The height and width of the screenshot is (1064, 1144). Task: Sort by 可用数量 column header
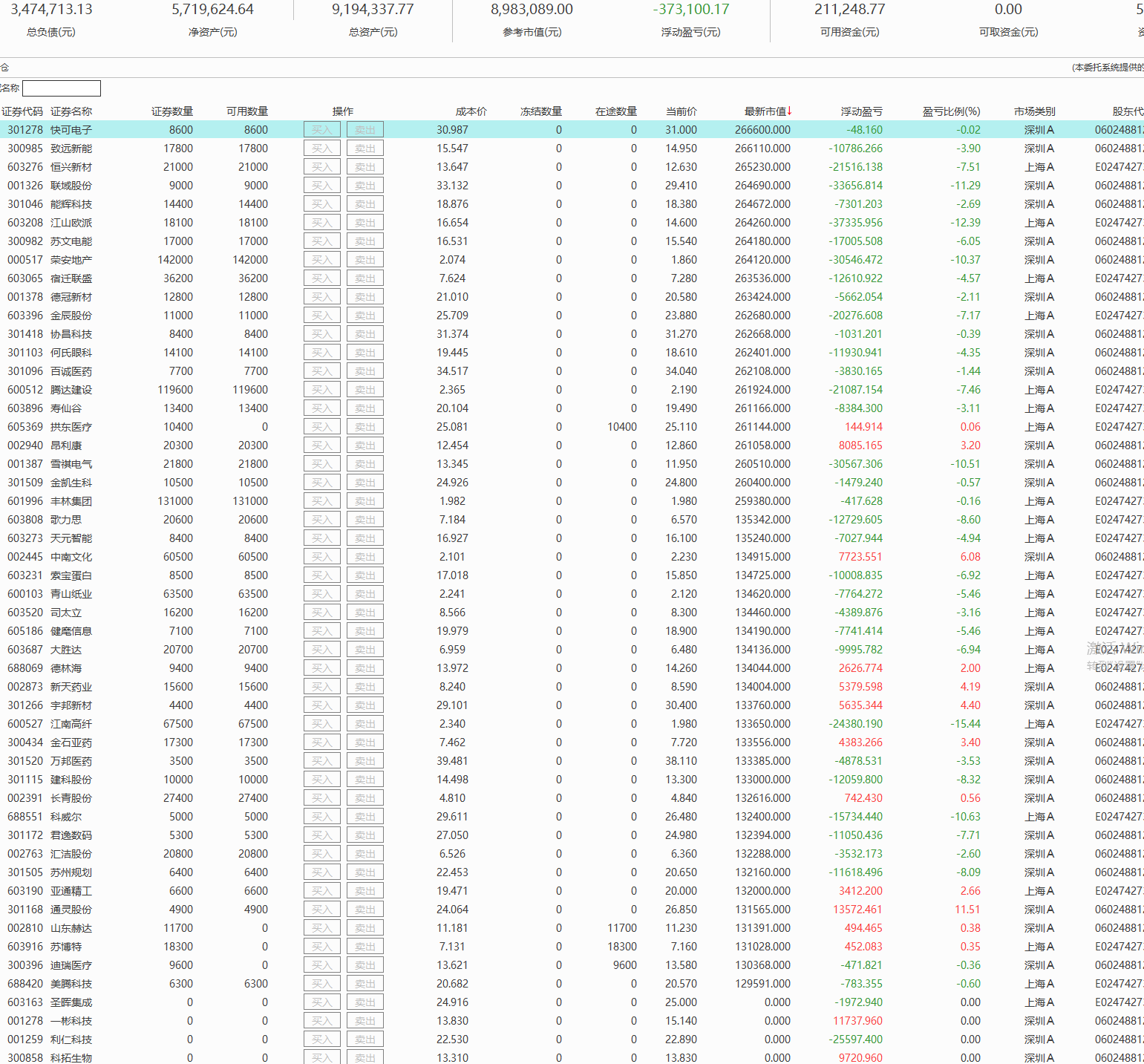[x=247, y=111]
